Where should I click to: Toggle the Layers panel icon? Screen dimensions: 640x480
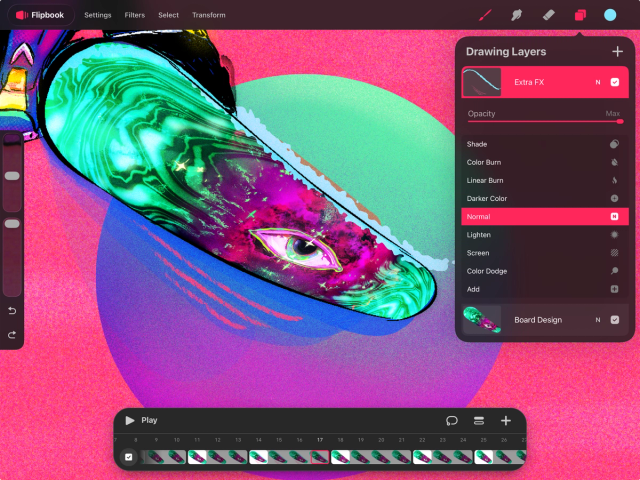point(580,15)
